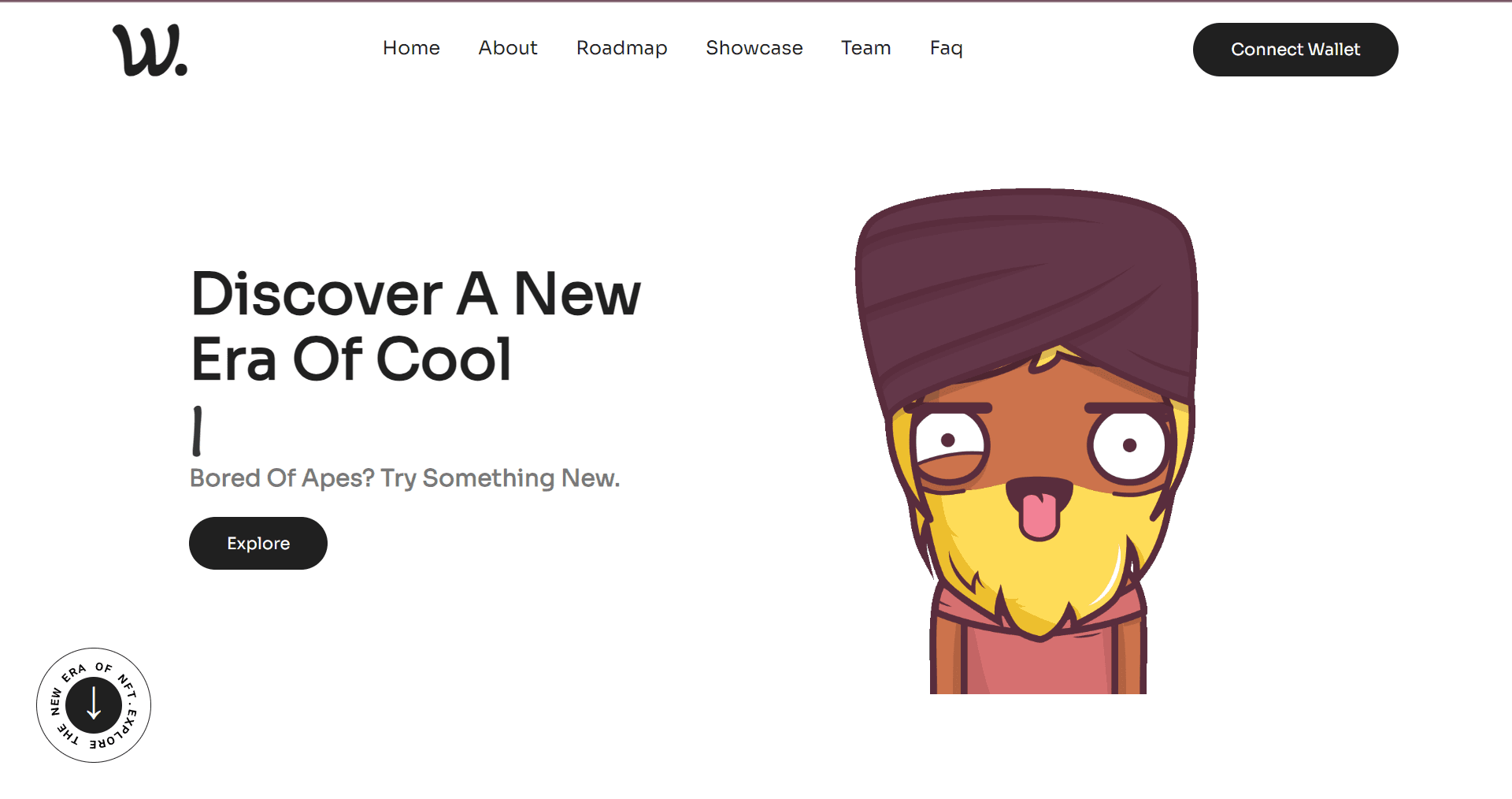Screen dimensions: 1512x799
Task: Select Roadmap in the top navigation
Action: [x=622, y=48]
